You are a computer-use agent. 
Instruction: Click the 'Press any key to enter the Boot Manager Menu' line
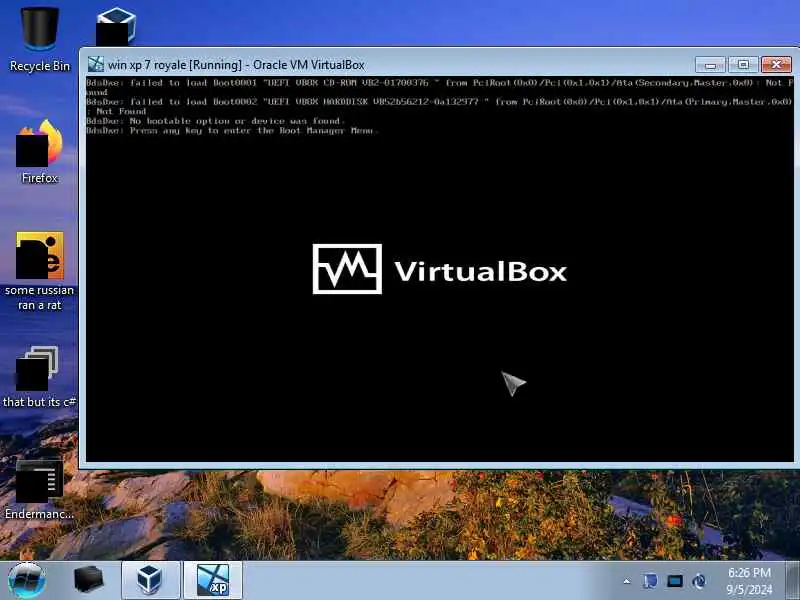click(x=232, y=131)
